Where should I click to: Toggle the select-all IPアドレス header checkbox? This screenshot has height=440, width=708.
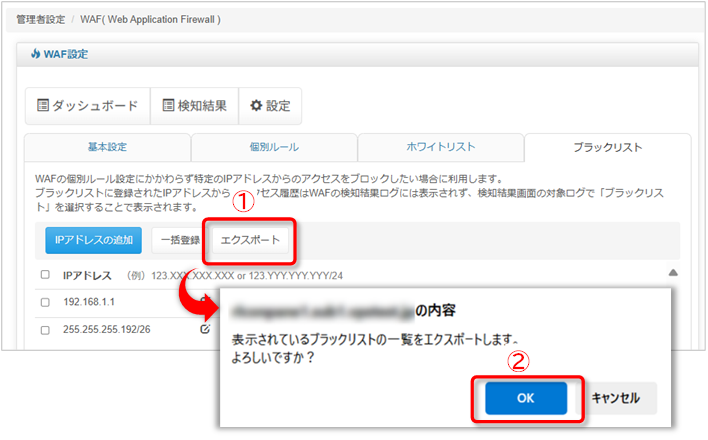[x=45, y=275]
